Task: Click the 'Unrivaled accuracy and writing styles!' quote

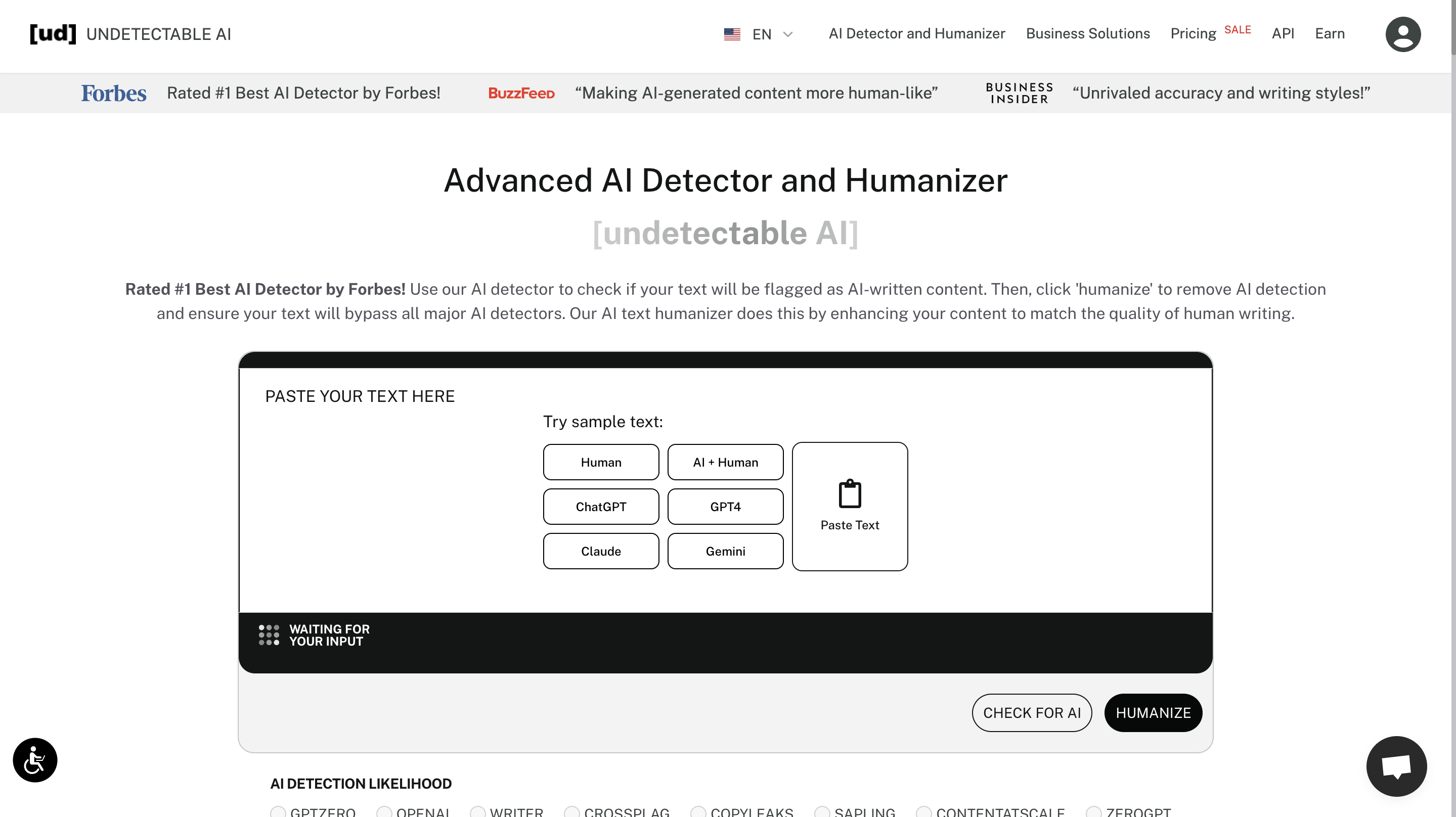Action: 1221,93
